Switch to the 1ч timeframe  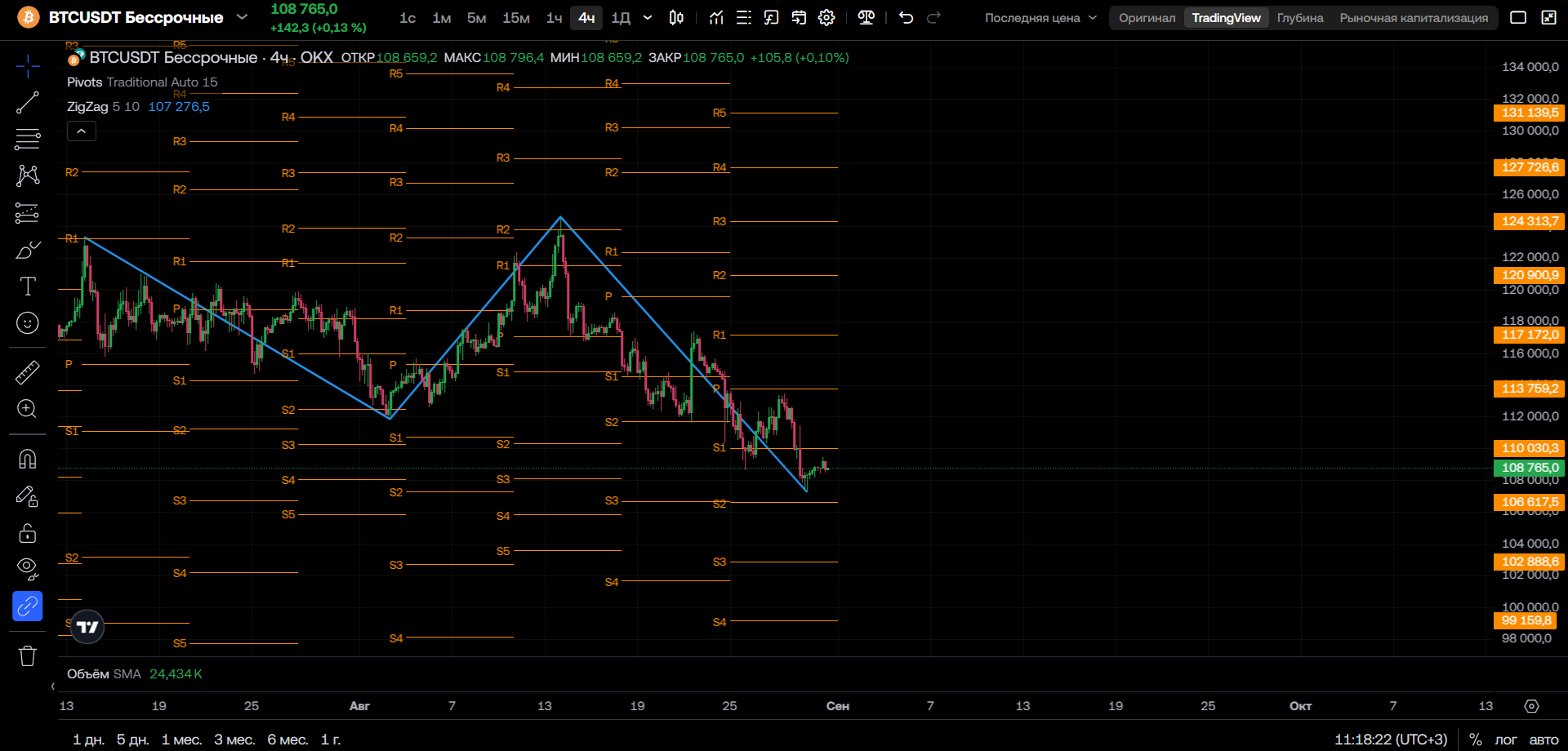click(x=555, y=18)
